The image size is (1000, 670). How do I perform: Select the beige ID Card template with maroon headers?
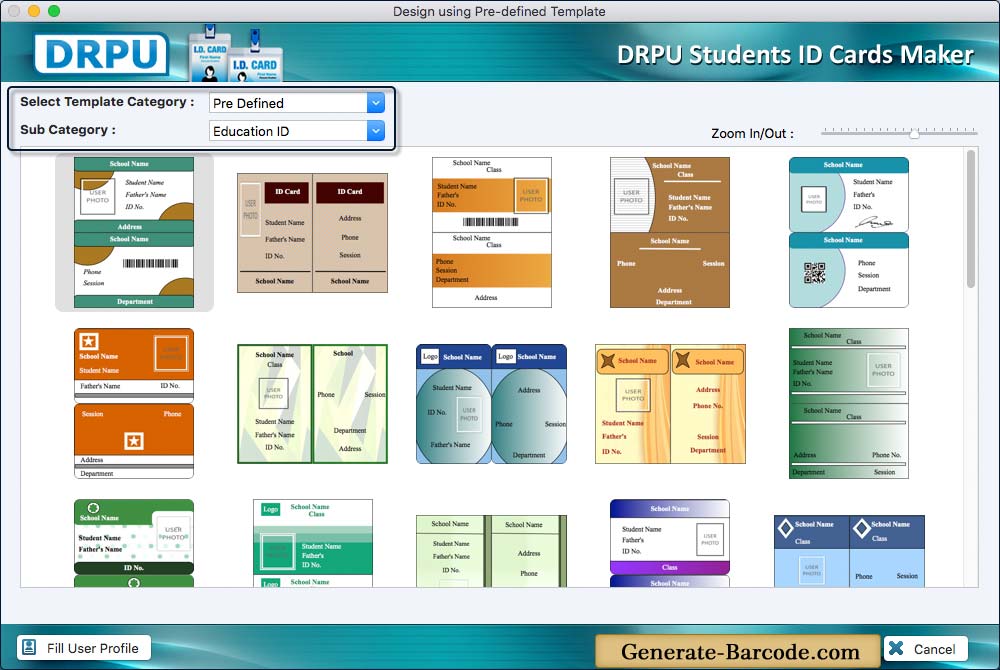(x=312, y=233)
